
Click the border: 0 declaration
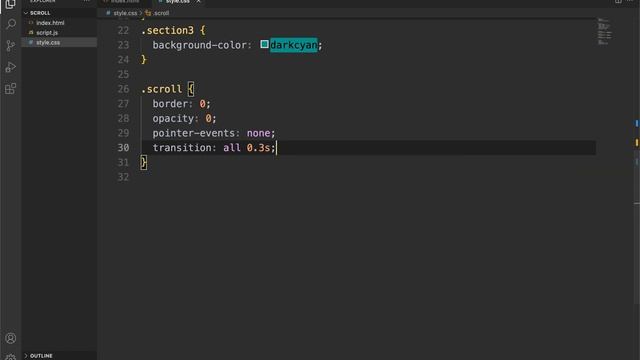coord(182,104)
